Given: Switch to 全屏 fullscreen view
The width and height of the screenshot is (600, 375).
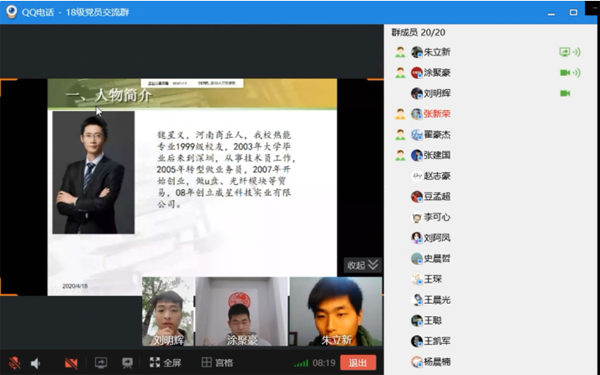Looking at the screenshot, I should pos(165,362).
